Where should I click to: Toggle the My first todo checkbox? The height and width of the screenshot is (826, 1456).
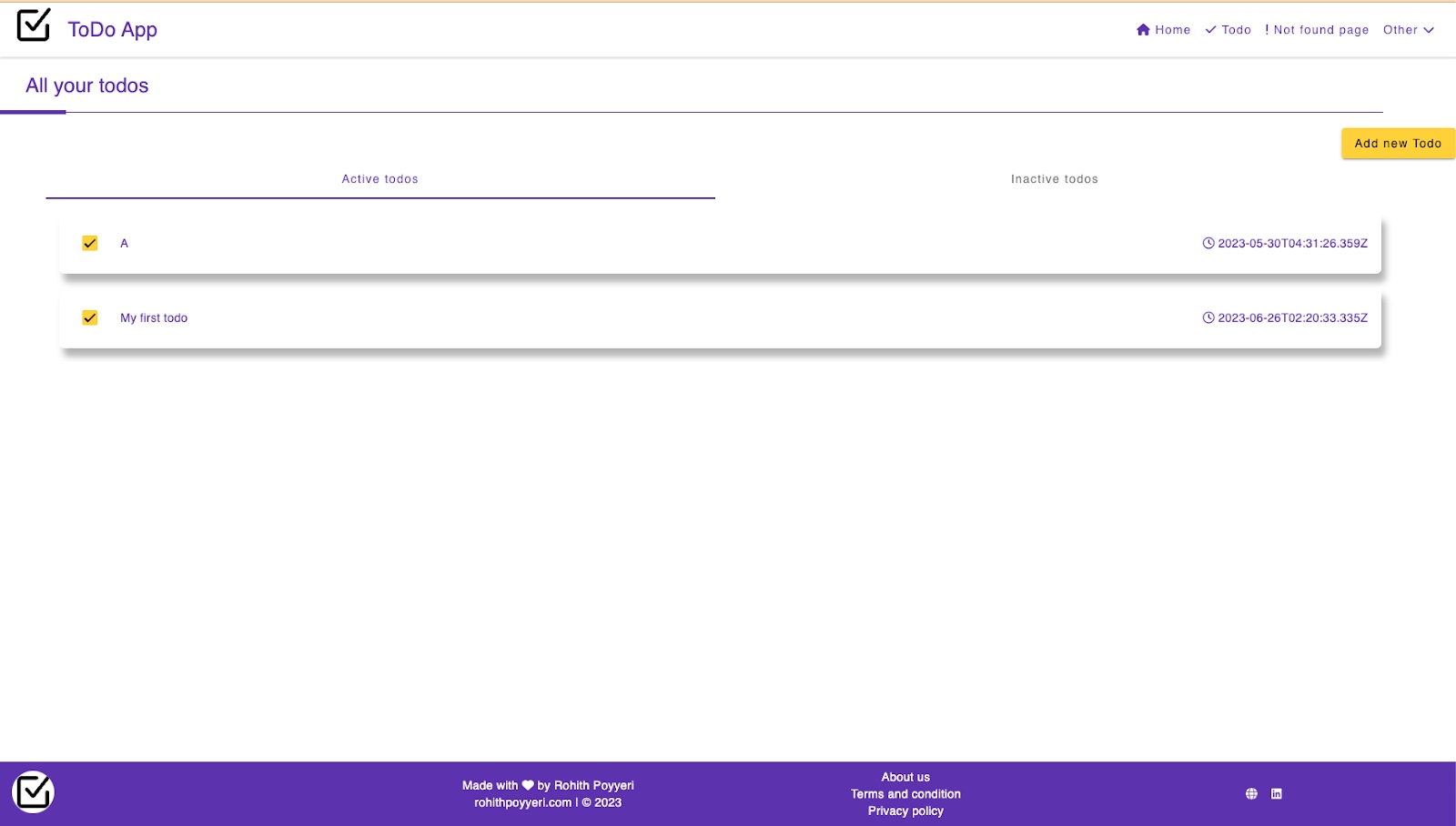click(90, 317)
